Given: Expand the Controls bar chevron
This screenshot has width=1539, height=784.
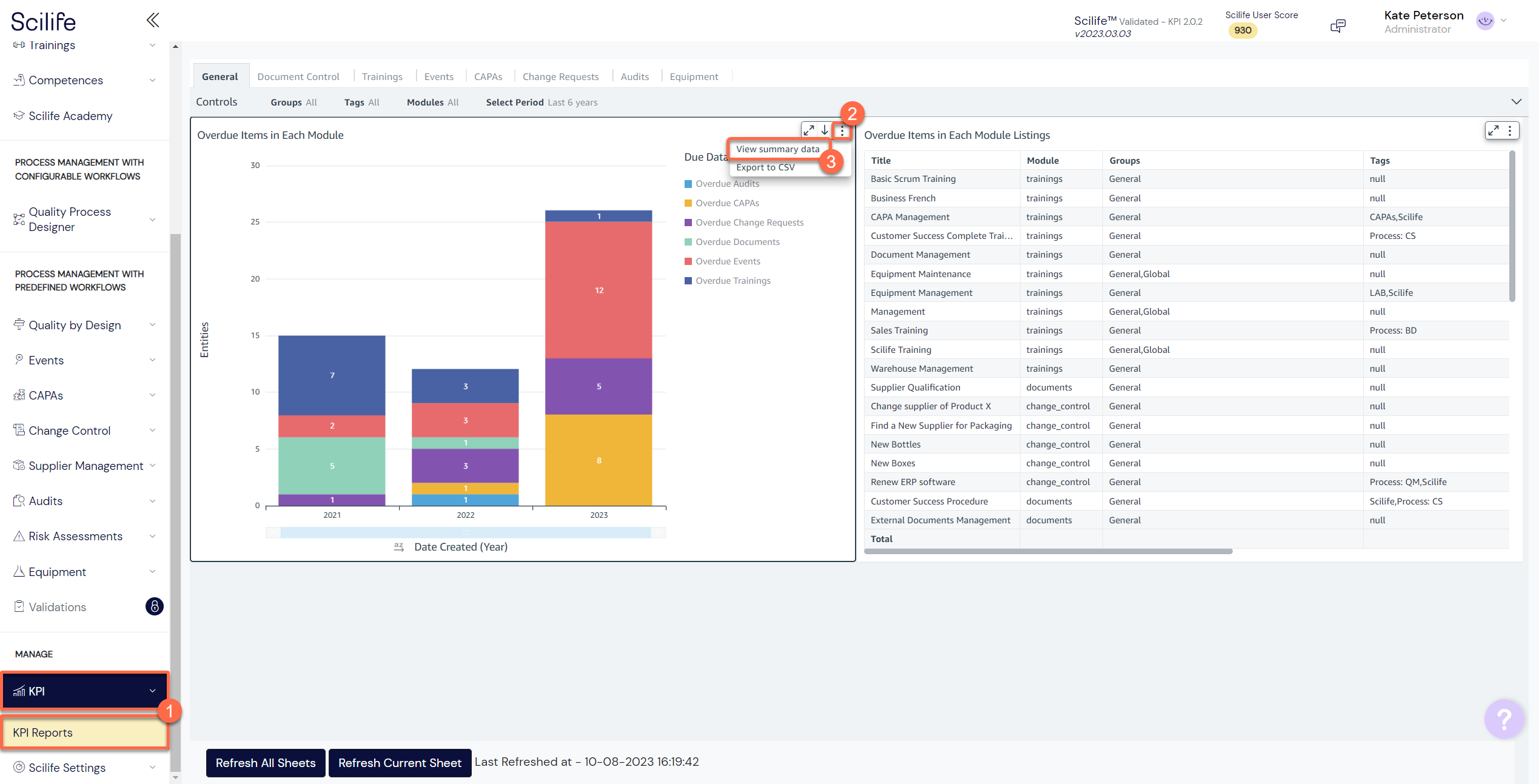Looking at the screenshot, I should coord(1516,102).
